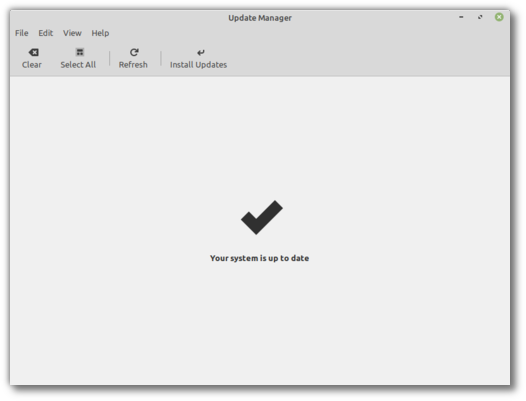
Task: Click the Refresh circular arrow icon
Action: [134, 52]
